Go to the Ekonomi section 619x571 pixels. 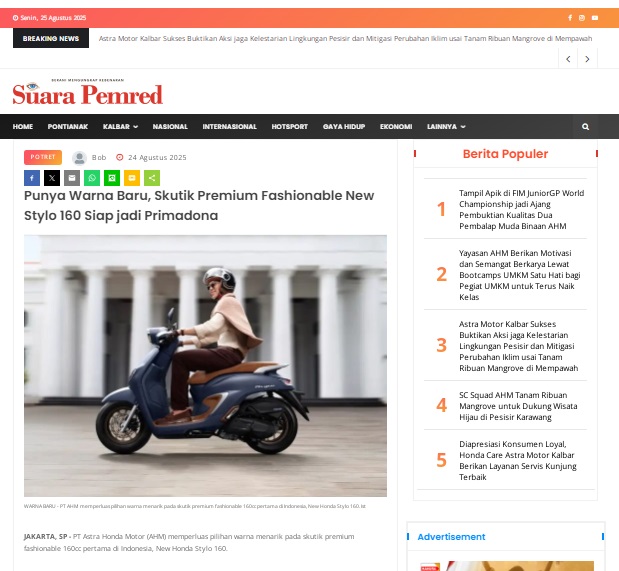[396, 127]
